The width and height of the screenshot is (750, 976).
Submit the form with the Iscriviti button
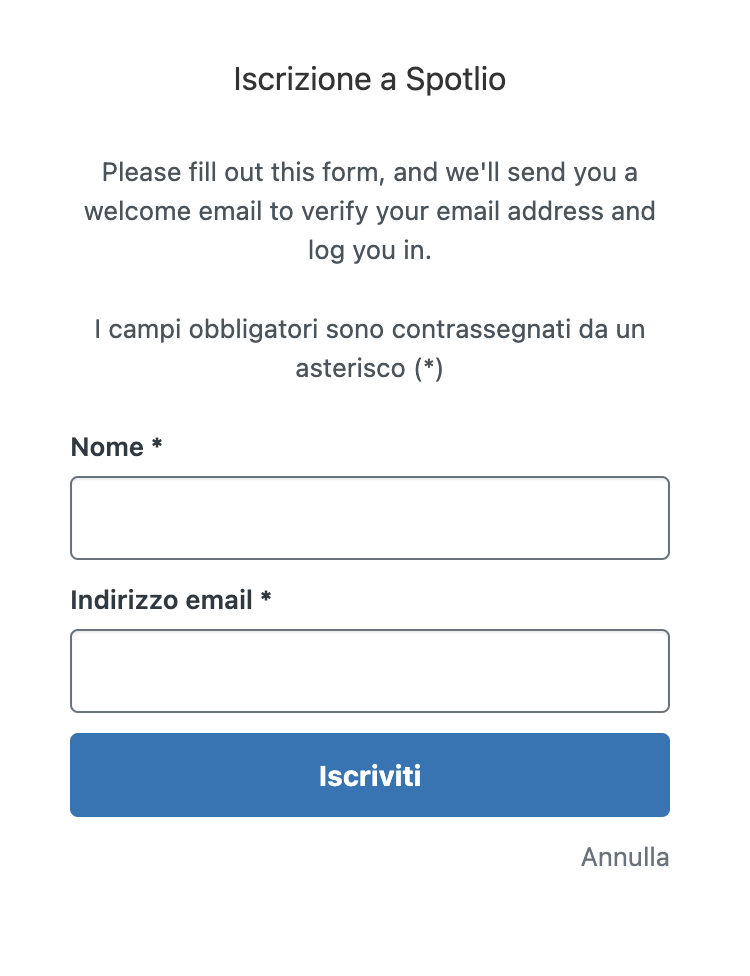click(x=370, y=775)
